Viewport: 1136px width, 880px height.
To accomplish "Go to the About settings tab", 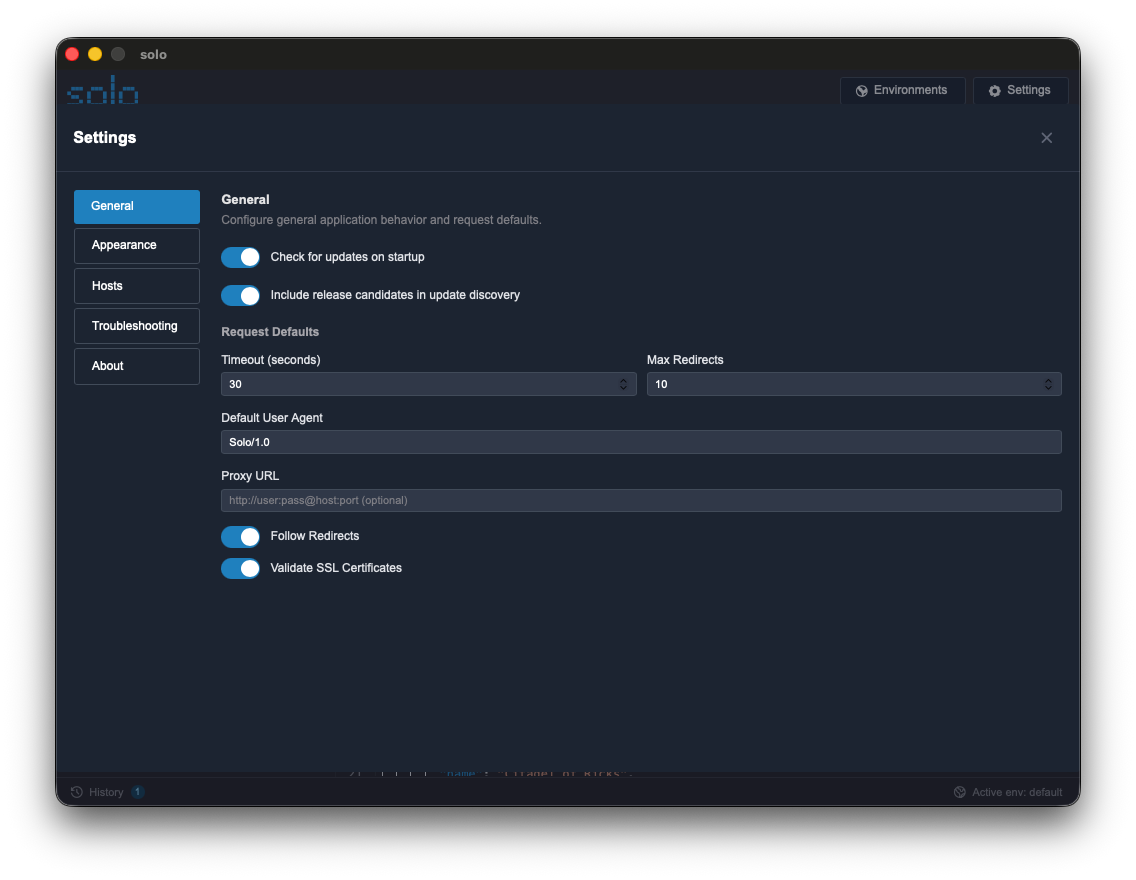I will click(137, 366).
